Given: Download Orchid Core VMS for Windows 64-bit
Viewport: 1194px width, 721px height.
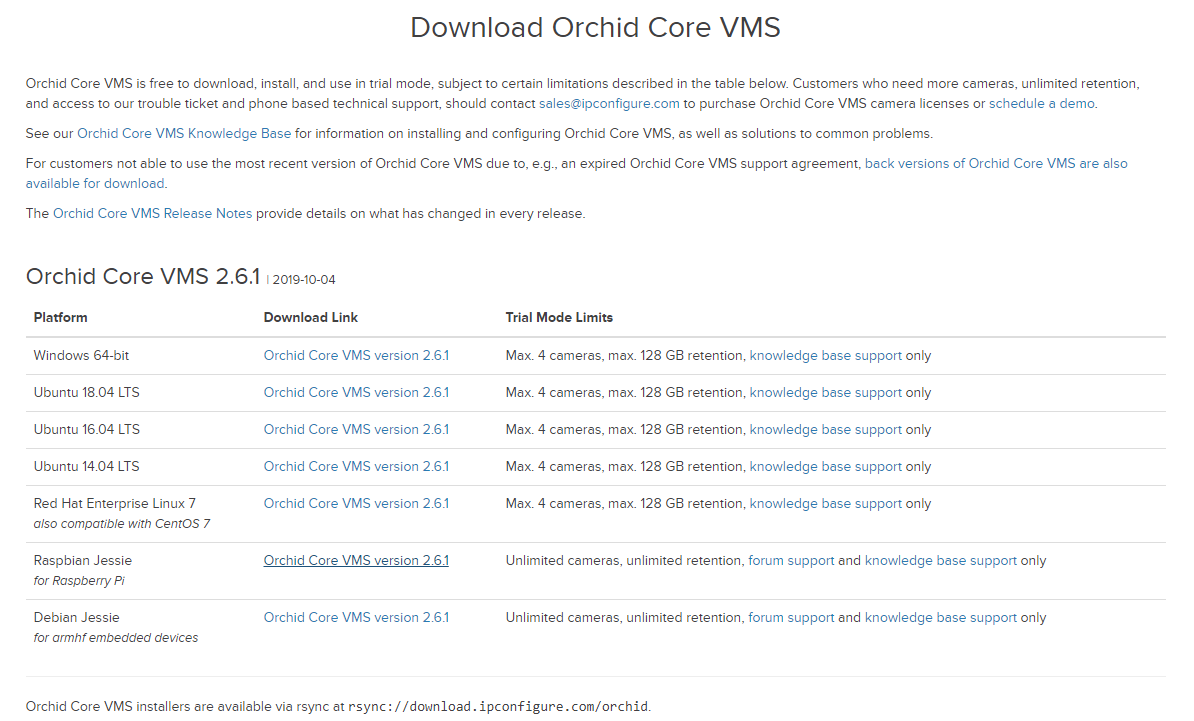Looking at the screenshot, I should (x=356, y=355).
